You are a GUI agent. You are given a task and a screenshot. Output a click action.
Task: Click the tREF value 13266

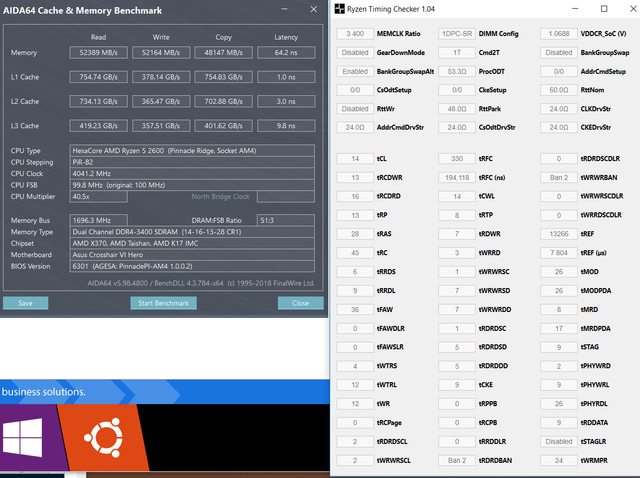[559, 234]
